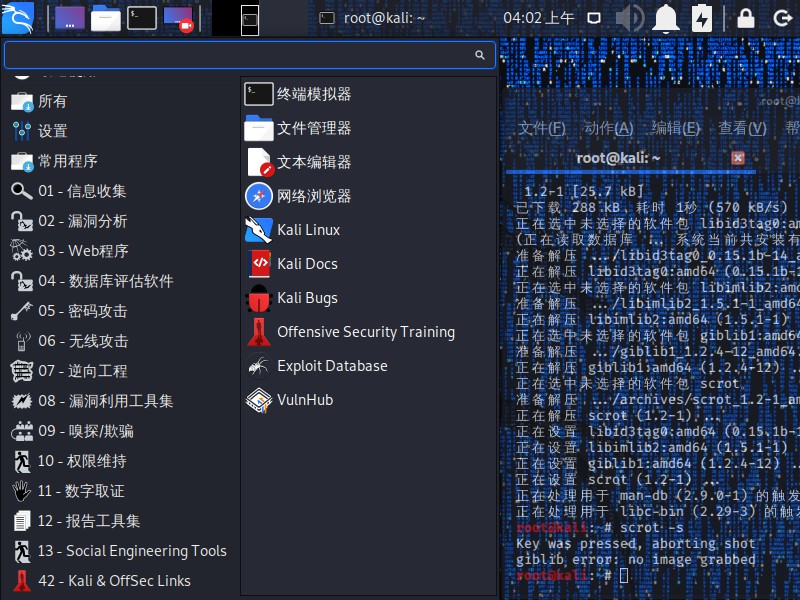
Task: Launch the terminal from panel launcher
Action: point(141,18)
